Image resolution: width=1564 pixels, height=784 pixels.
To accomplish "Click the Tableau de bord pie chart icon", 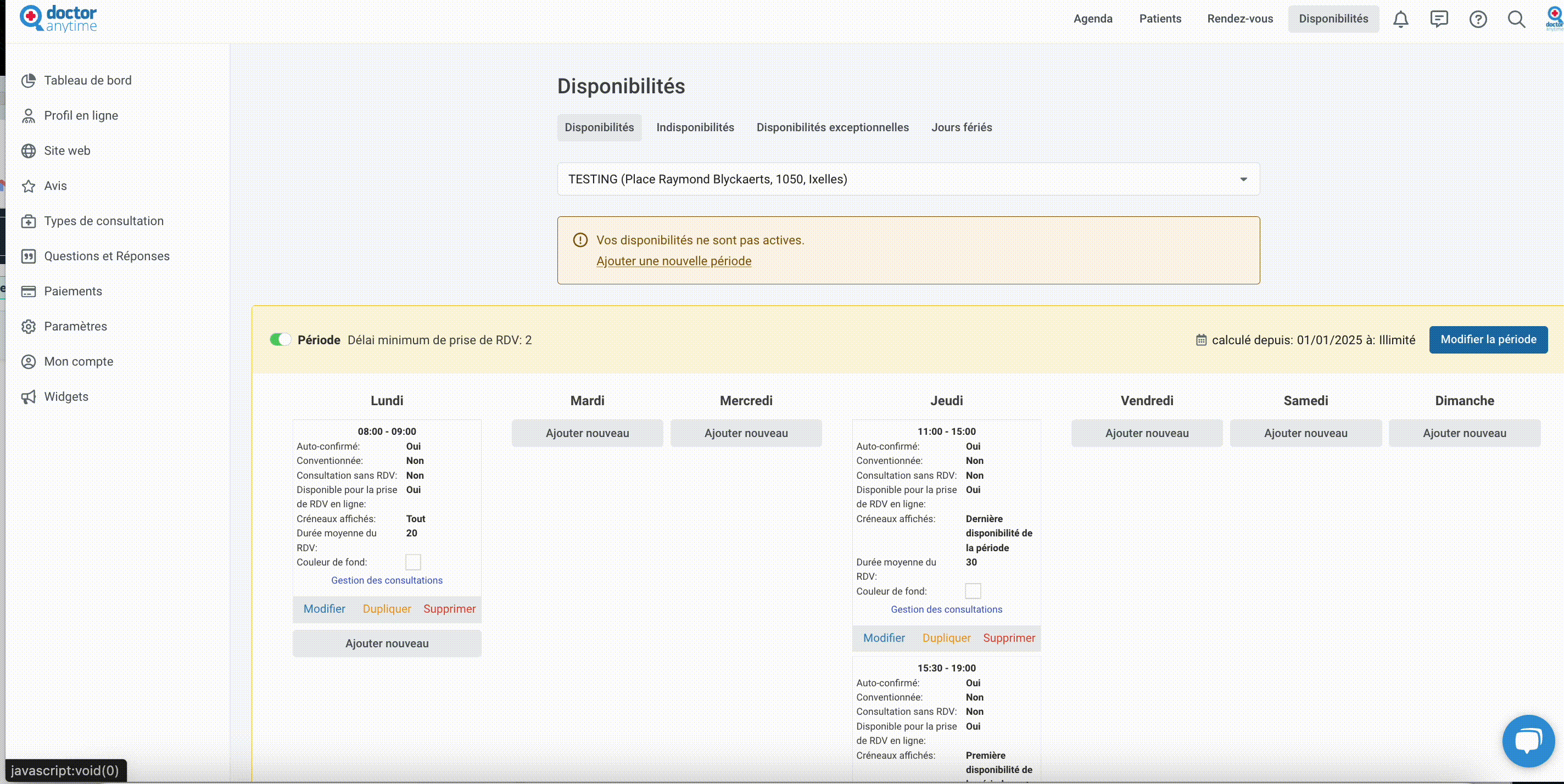I will click(x=29, y=80).
